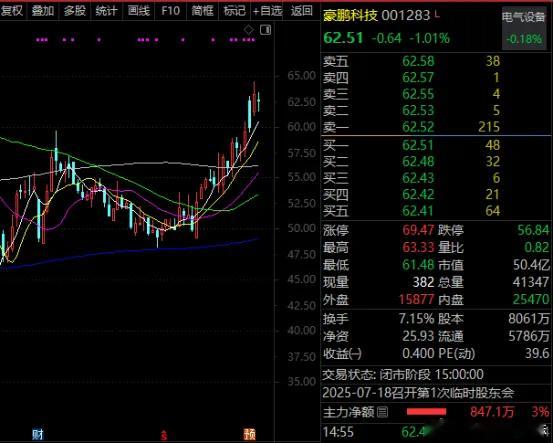554x443 pixels.
Task: Open the 复权 adjustment menu
Action: pos(12,11)
